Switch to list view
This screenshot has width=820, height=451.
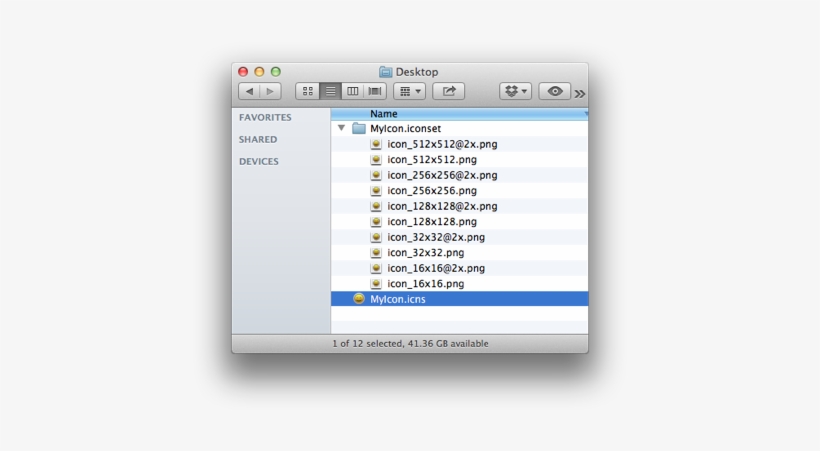(330, 91)
